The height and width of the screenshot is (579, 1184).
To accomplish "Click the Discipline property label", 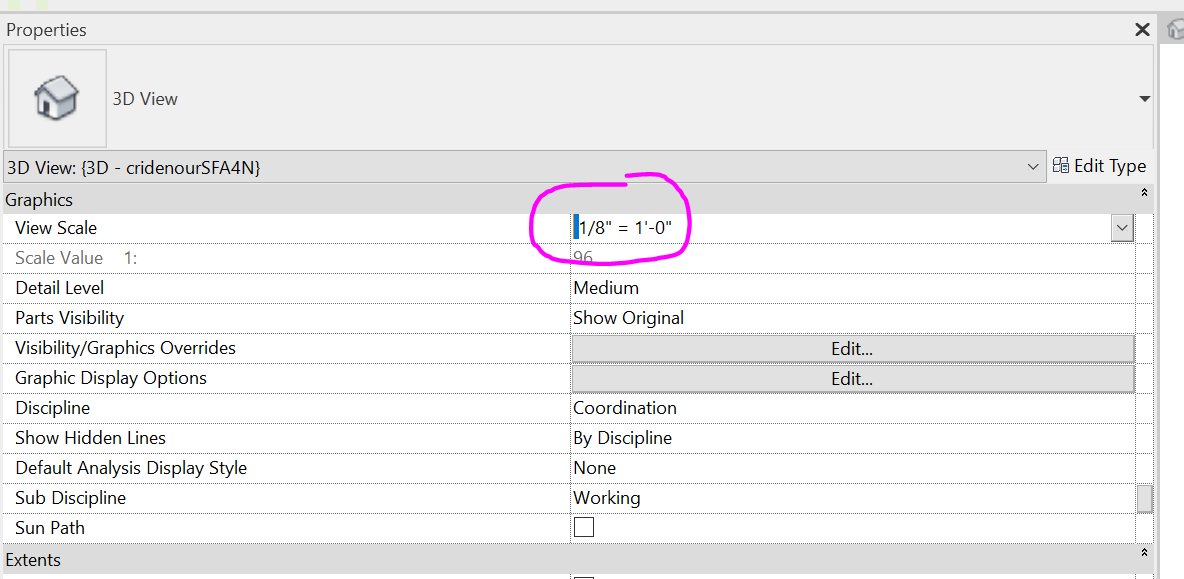I will click(x=53, y=408).
